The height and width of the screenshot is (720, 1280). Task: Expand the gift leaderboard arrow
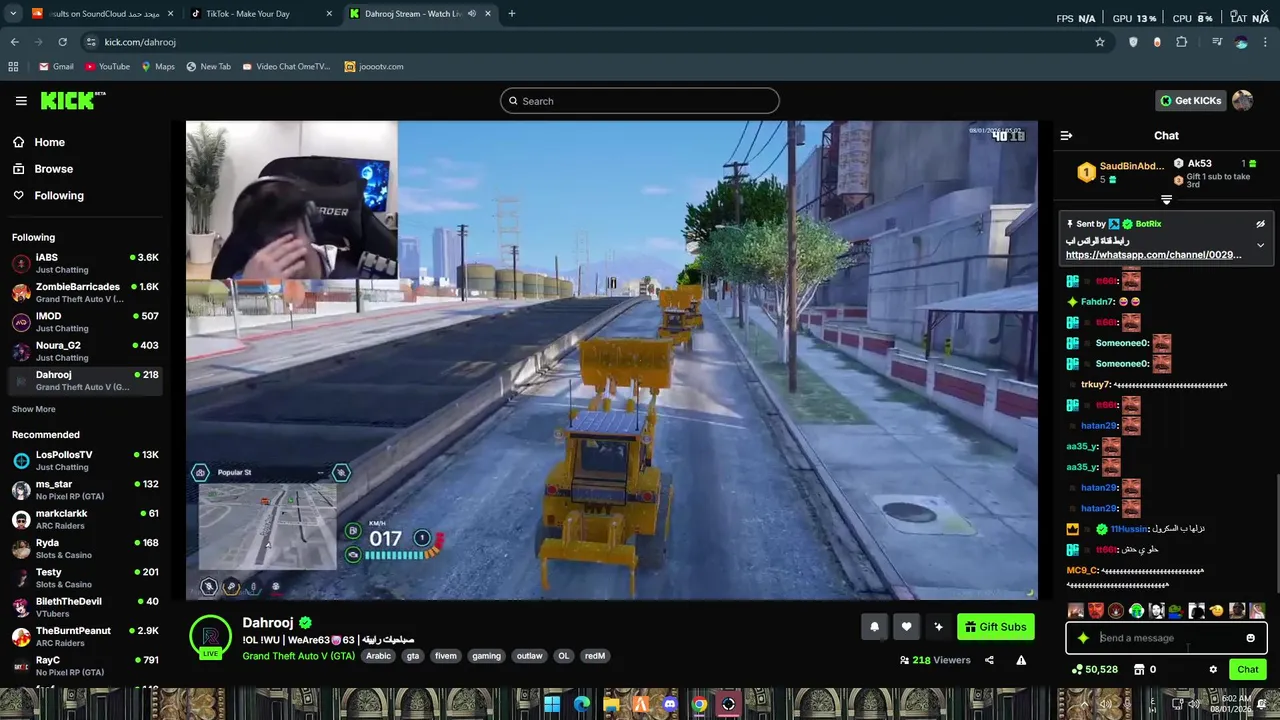[x=1166, y=200]
